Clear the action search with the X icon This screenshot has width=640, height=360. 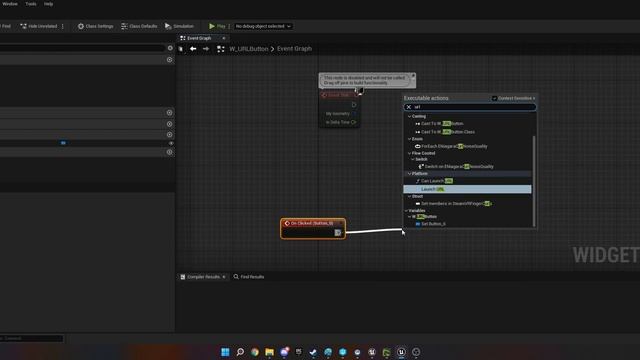pos(409,107)
